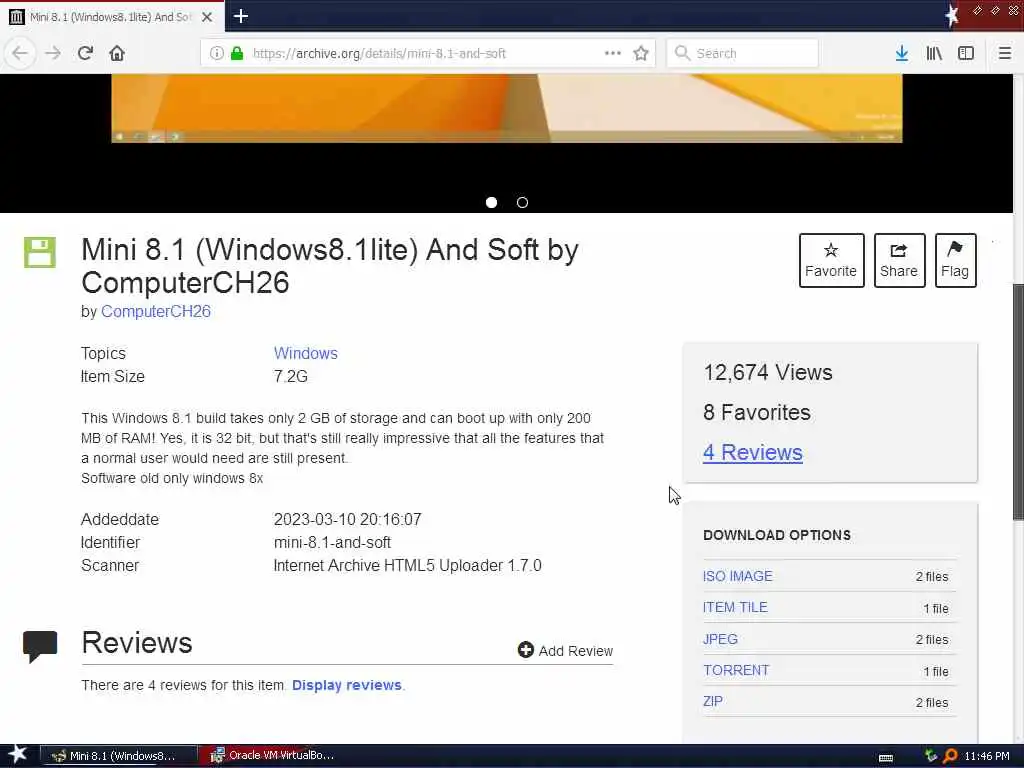1024x768 pixels.
Task: Download the ITEM TILE file
Action: [x=735, y=607]
